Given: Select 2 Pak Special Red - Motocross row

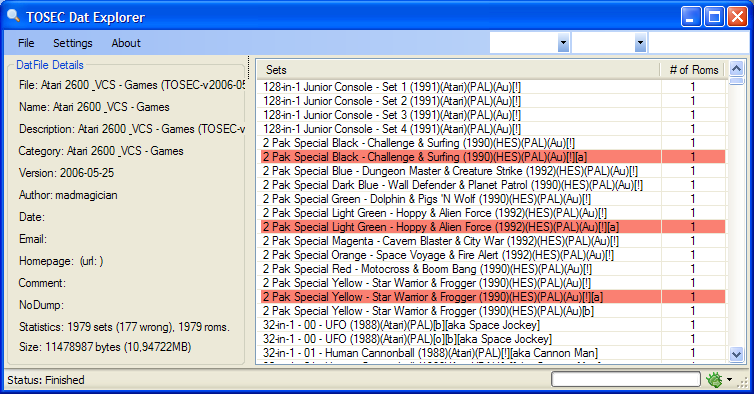Looking at the screenshot, I should [493, 268].
